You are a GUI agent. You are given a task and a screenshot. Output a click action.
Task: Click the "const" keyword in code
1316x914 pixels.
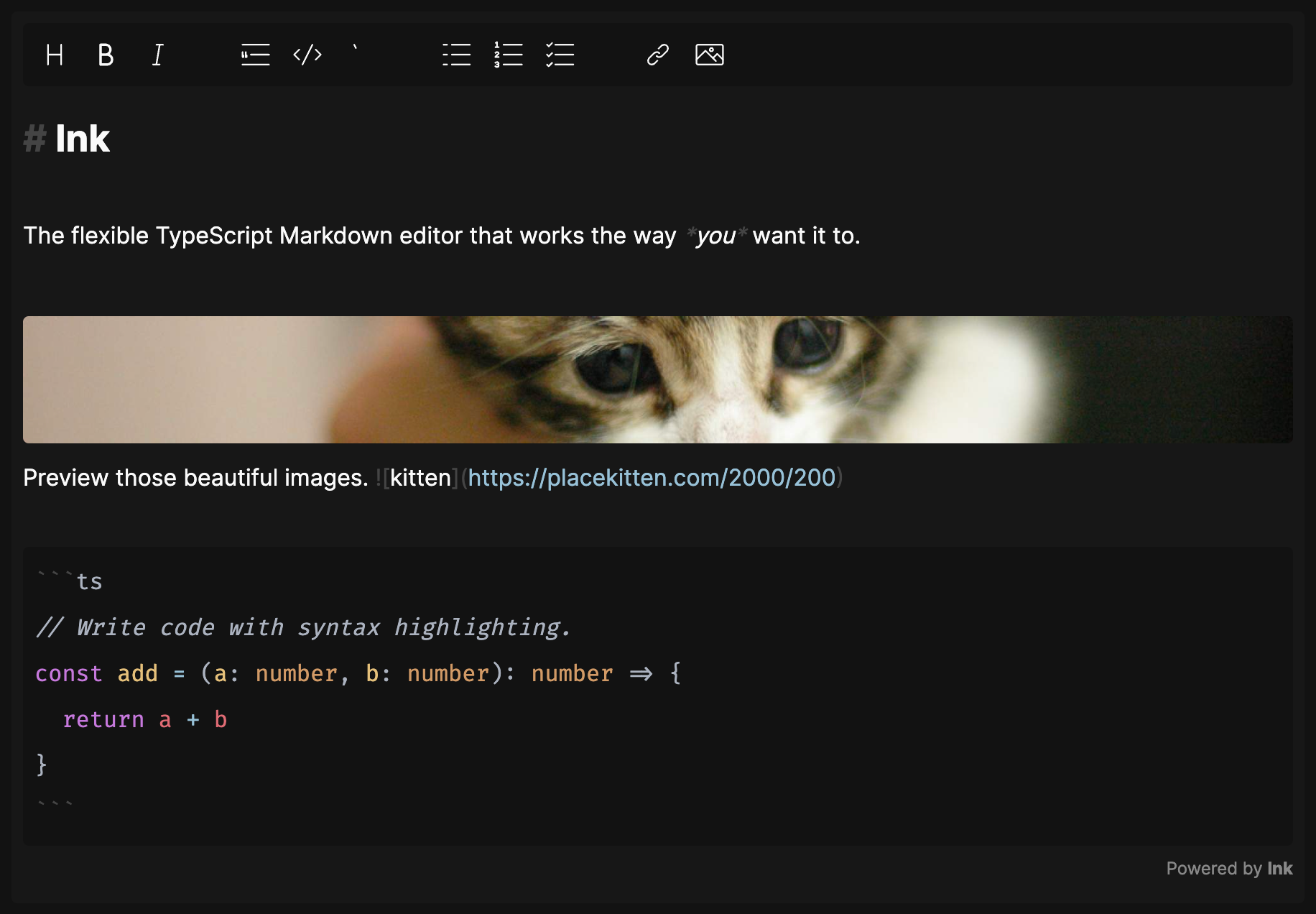click(x=69, y=673)
